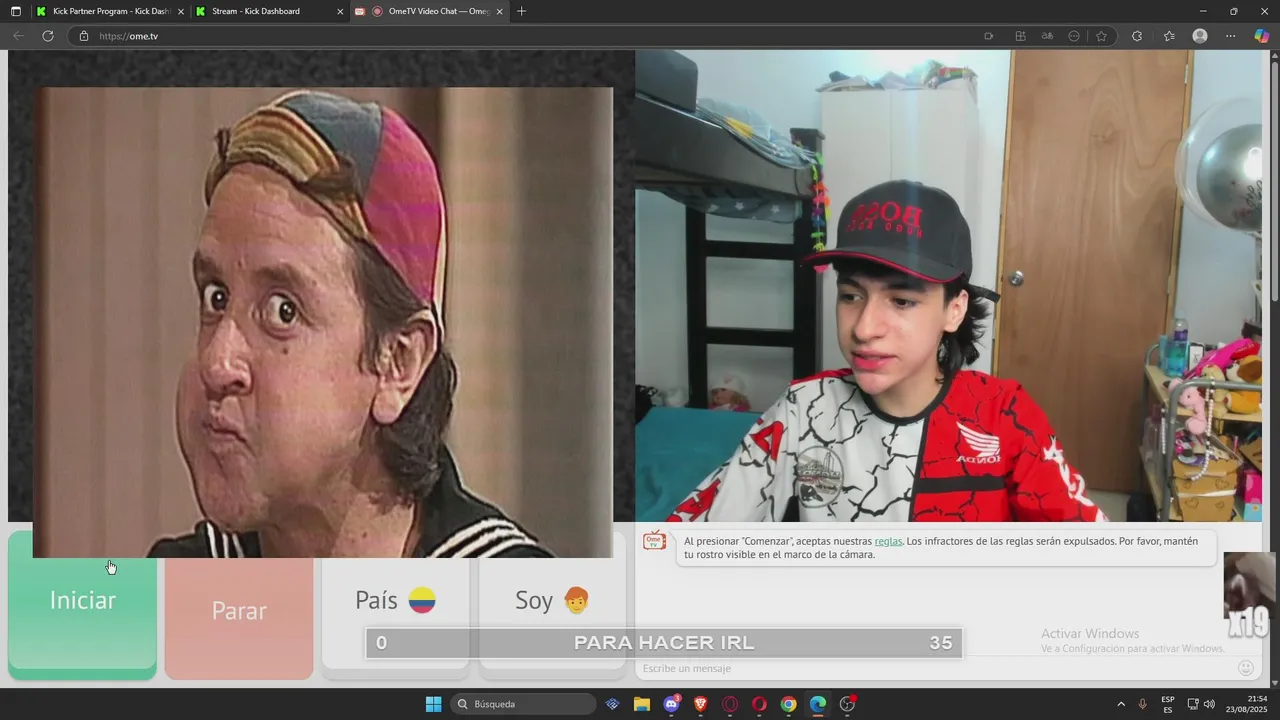1280x720 pixels.
Task: Click the green Iniciar button
Action: [x=82, y=606]
